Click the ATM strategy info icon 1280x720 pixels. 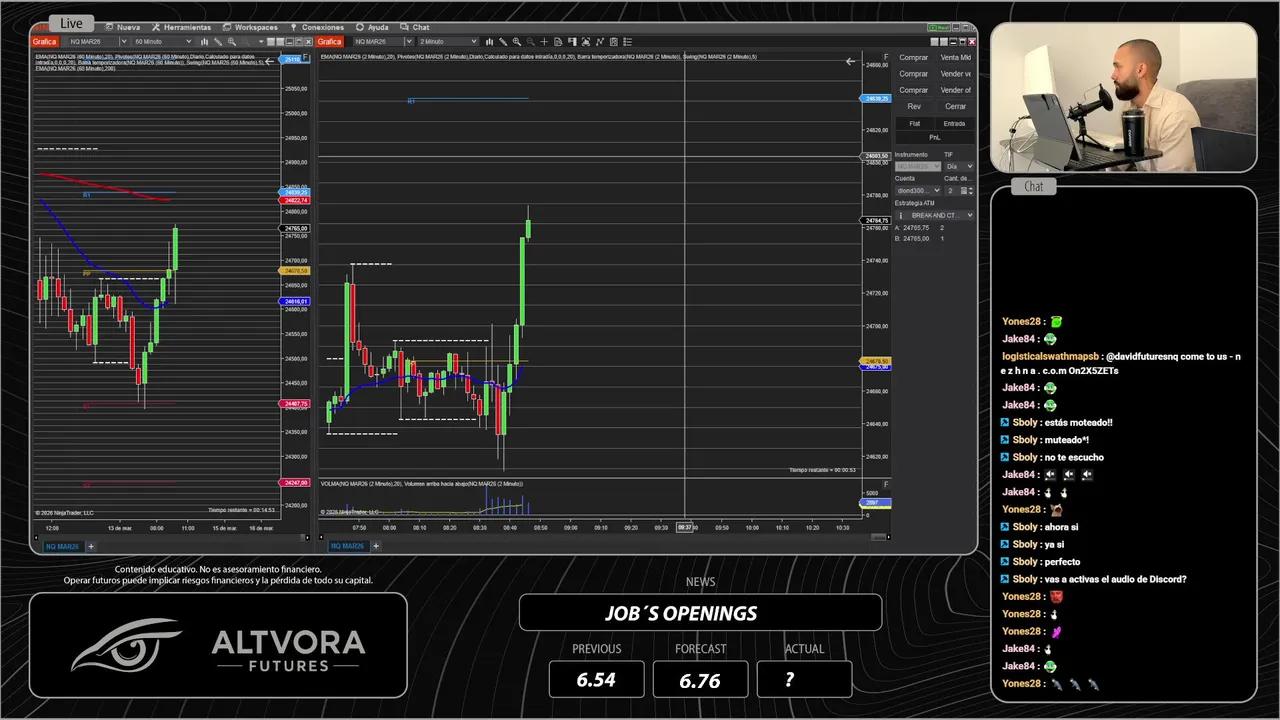(x=900, y=215)
